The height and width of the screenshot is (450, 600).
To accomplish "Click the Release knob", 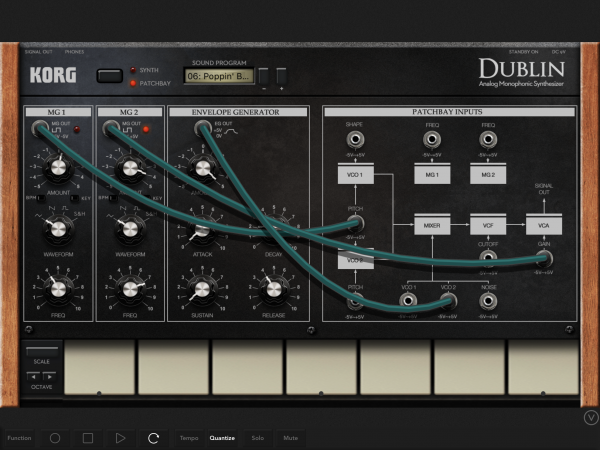I will click(274, 290).
